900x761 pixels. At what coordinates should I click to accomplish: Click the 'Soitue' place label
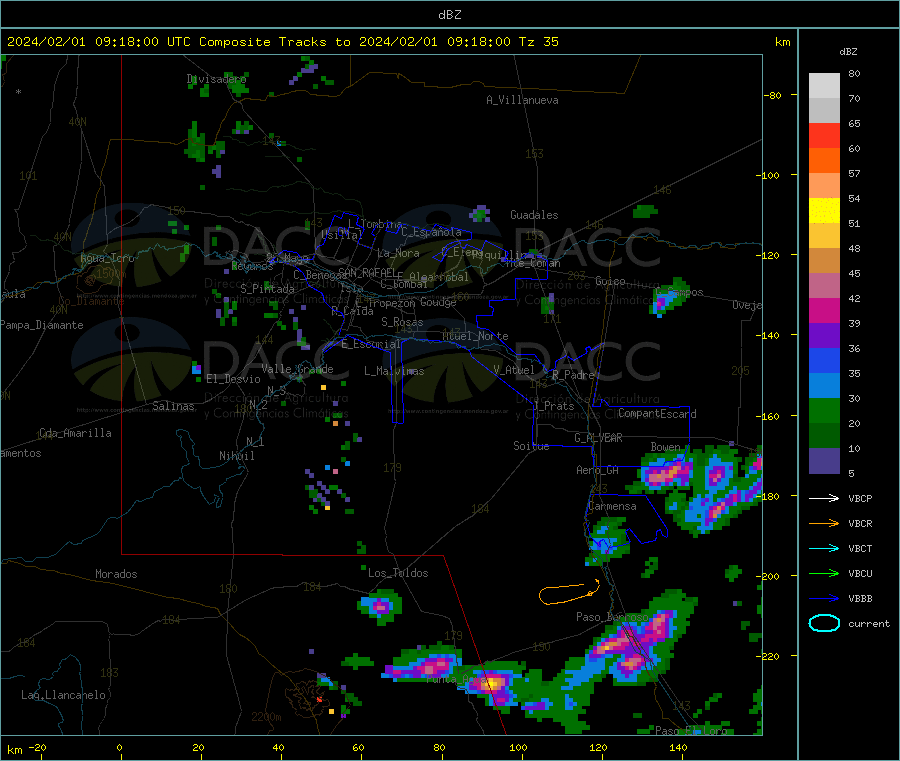(x=531, y=446)
